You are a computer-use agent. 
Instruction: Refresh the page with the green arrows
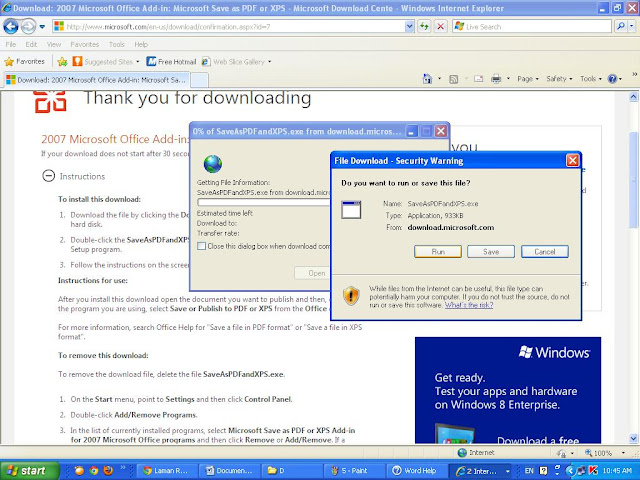point(424,27)
